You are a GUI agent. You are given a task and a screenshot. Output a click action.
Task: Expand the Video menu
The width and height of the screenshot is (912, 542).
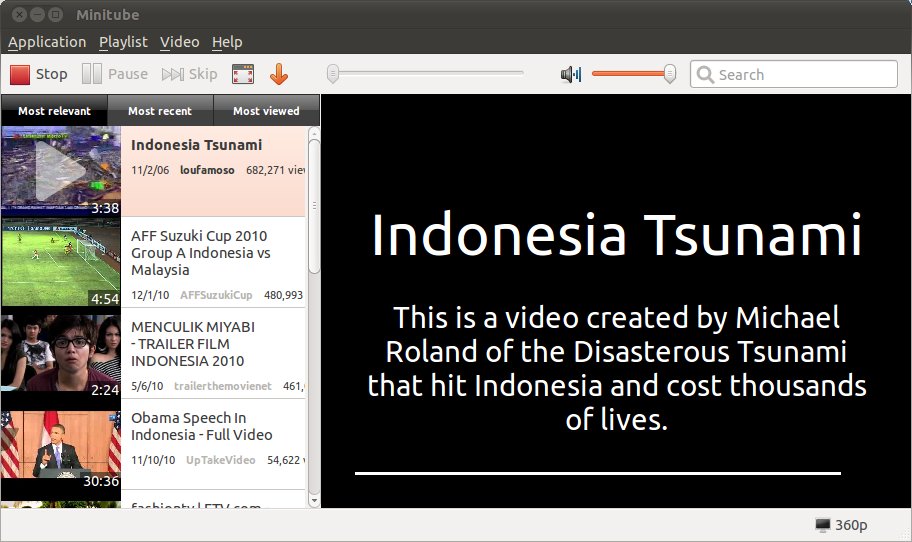click(x=179, y=42)
